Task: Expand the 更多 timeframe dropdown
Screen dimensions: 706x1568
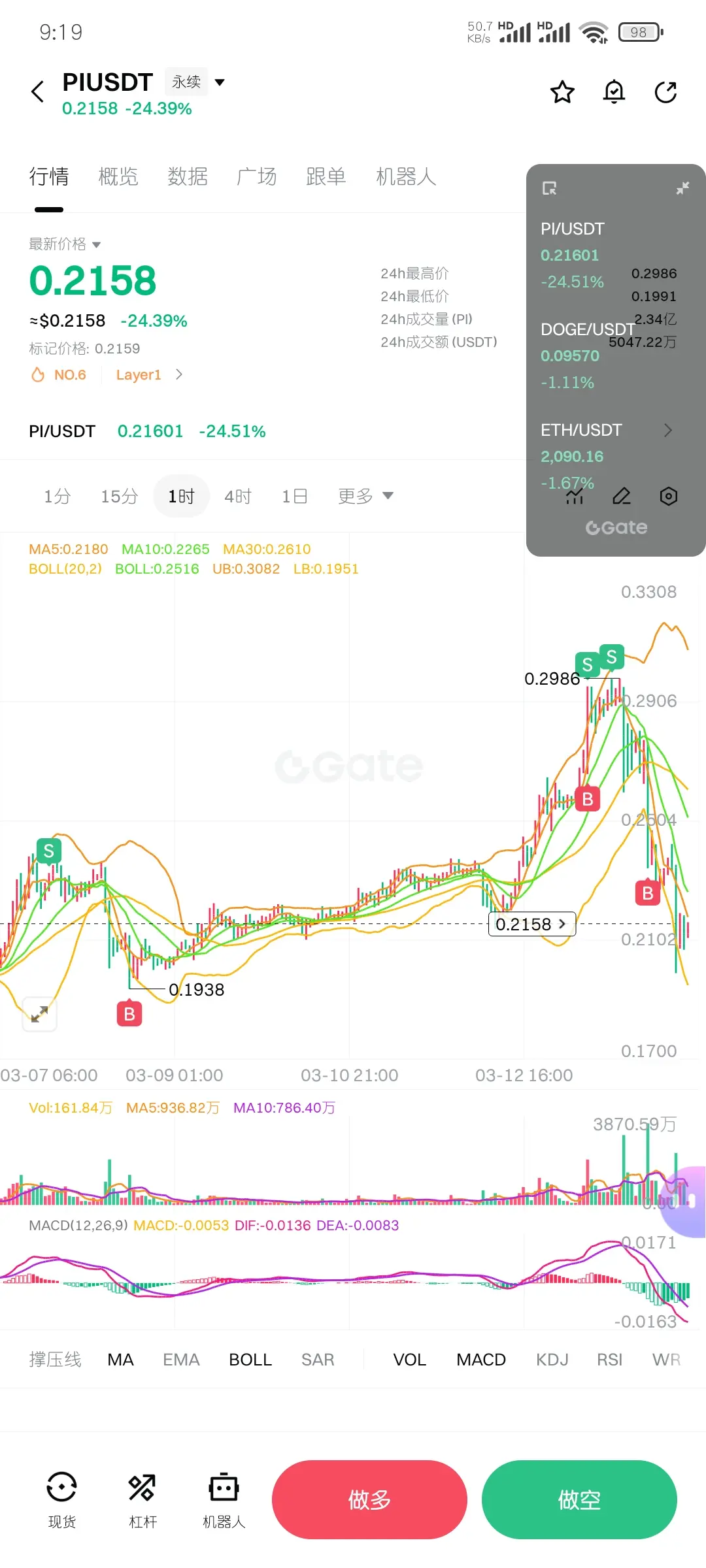Action: click(365, 496)
